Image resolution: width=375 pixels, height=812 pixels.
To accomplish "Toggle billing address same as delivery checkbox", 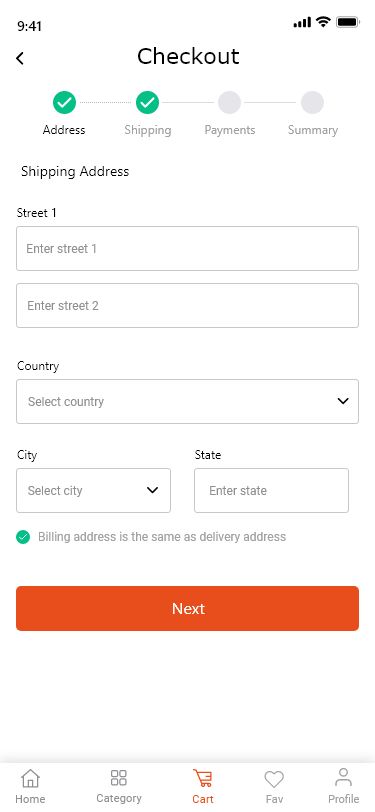I will point(23,537).
